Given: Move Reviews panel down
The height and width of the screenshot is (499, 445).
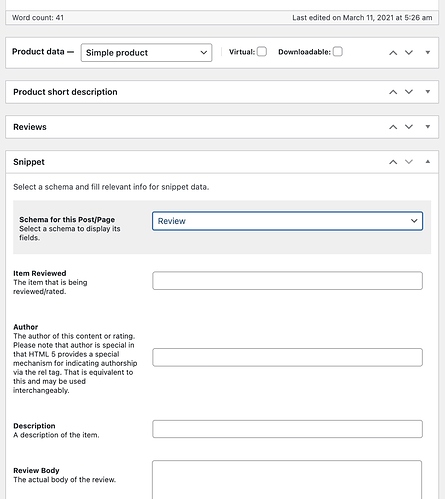Looking at the screenshot, I should 409,127.
